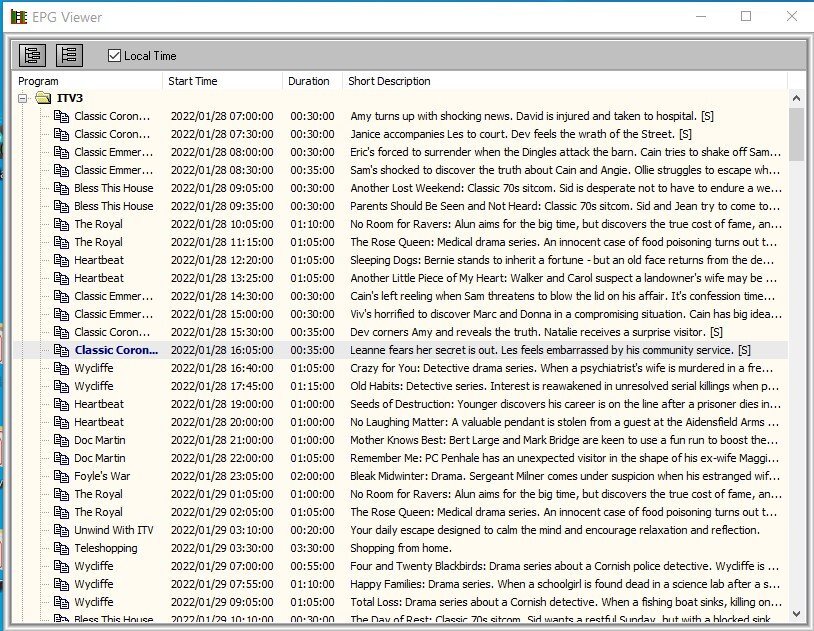Click the document icon beside Teleshopping
The width and height of the screenshot is (814, 631).
pos(61,548)
